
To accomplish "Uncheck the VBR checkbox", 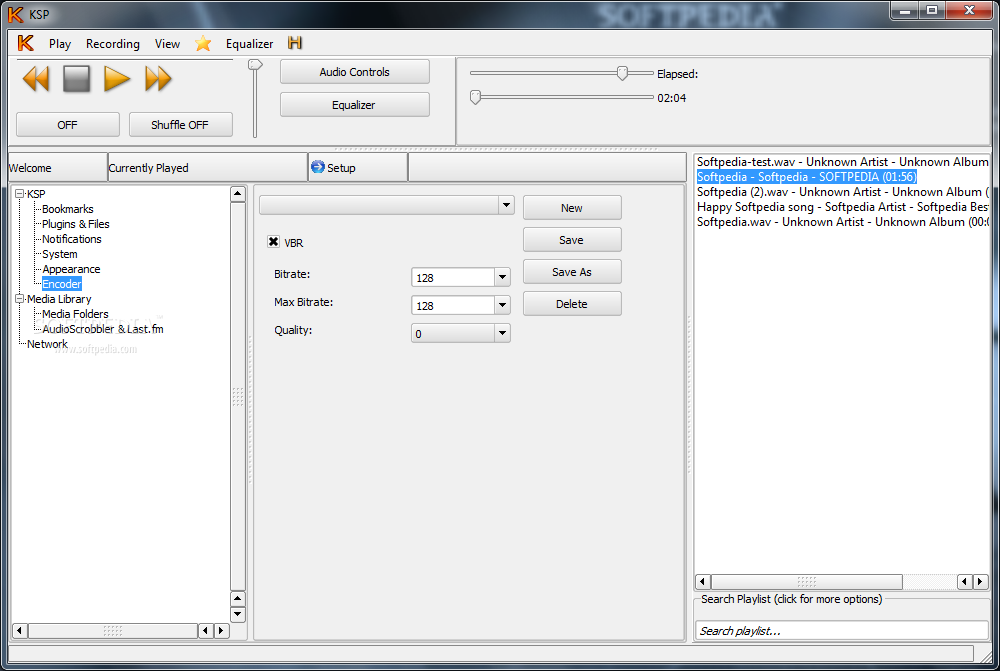I will [274, 242].
